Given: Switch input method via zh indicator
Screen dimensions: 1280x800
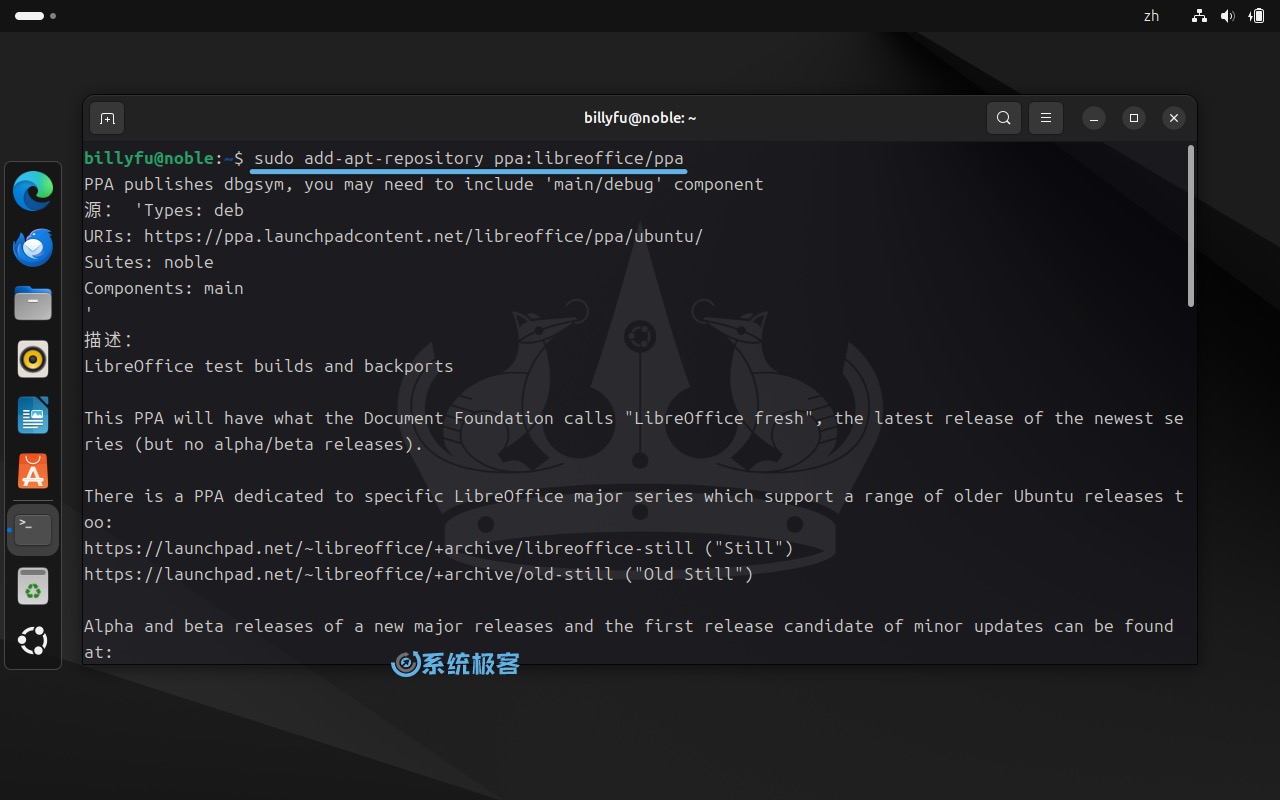Looking at the screenshot, I should click(1151, 16).
